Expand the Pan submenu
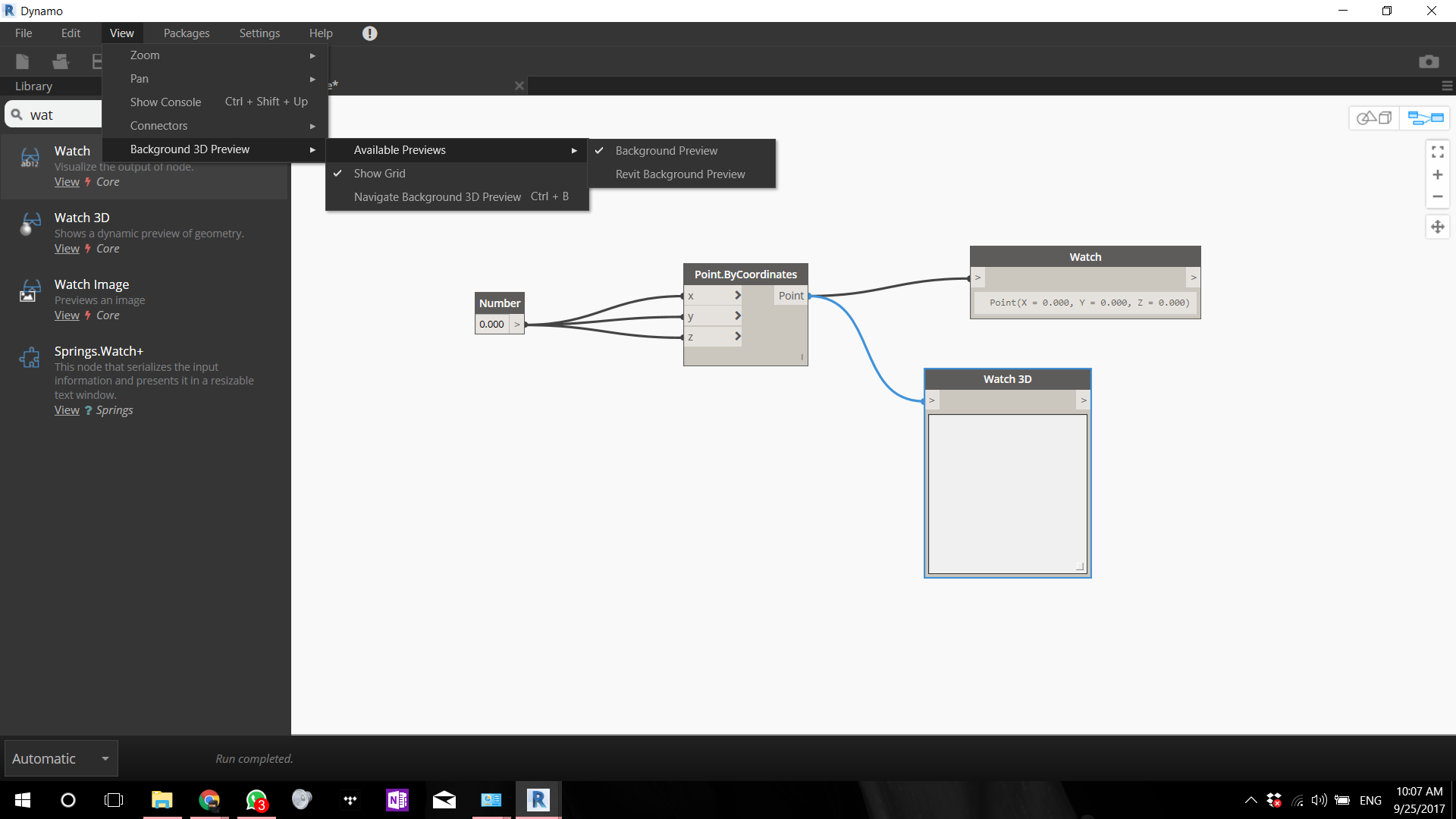The image size is (1456, 819). pyautogui.click(x=215, y=79)
